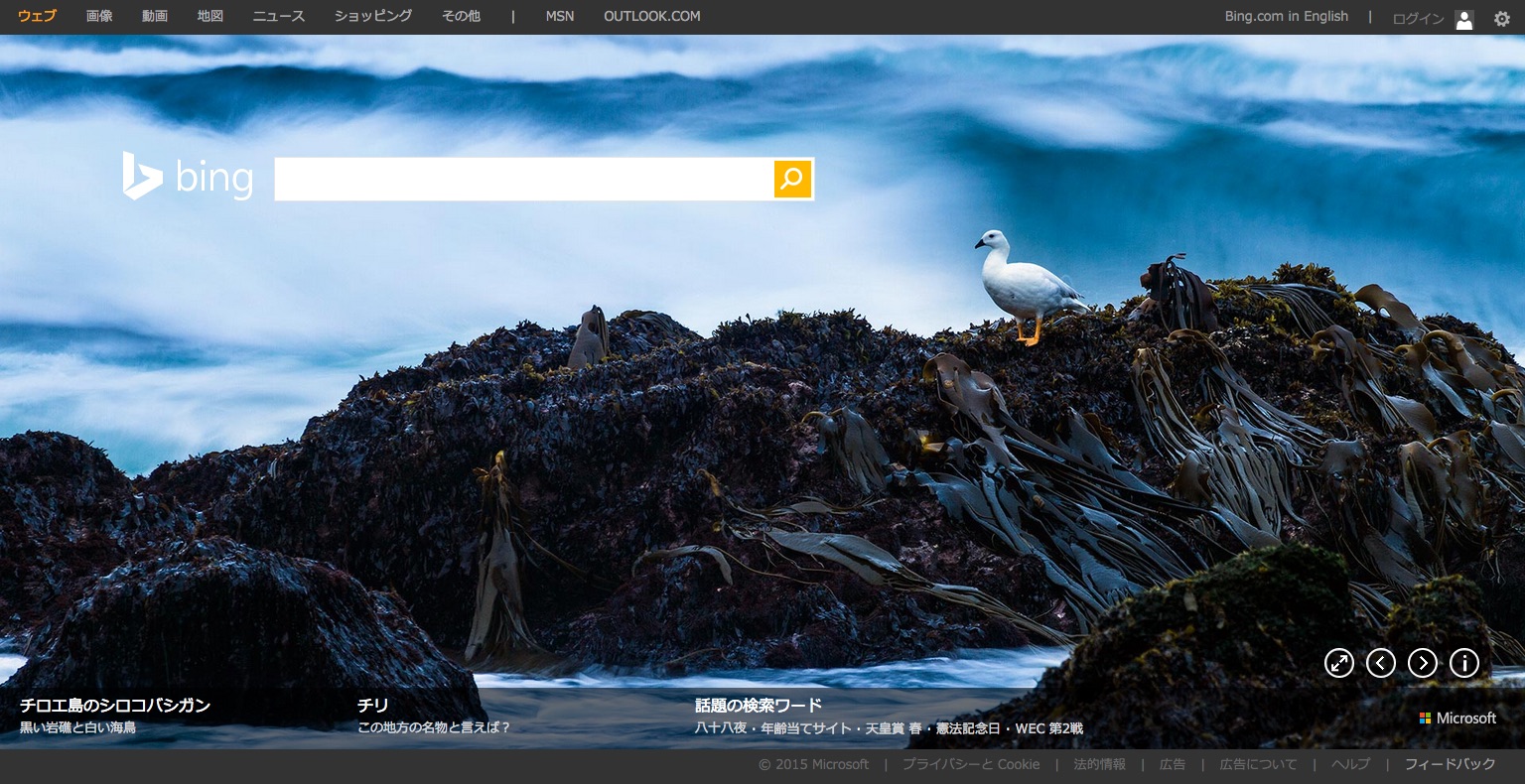The image size is (1525, 784).
Task: Click the ログイン sign-in link
Action: point(1418,19)
